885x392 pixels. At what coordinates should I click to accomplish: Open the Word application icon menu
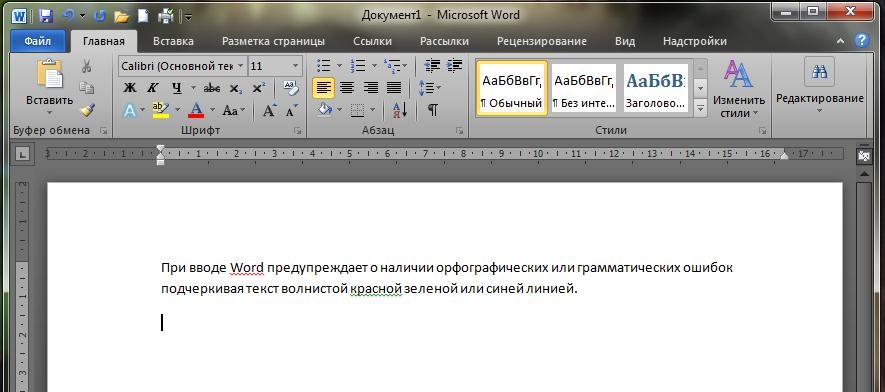coord(19,16)
